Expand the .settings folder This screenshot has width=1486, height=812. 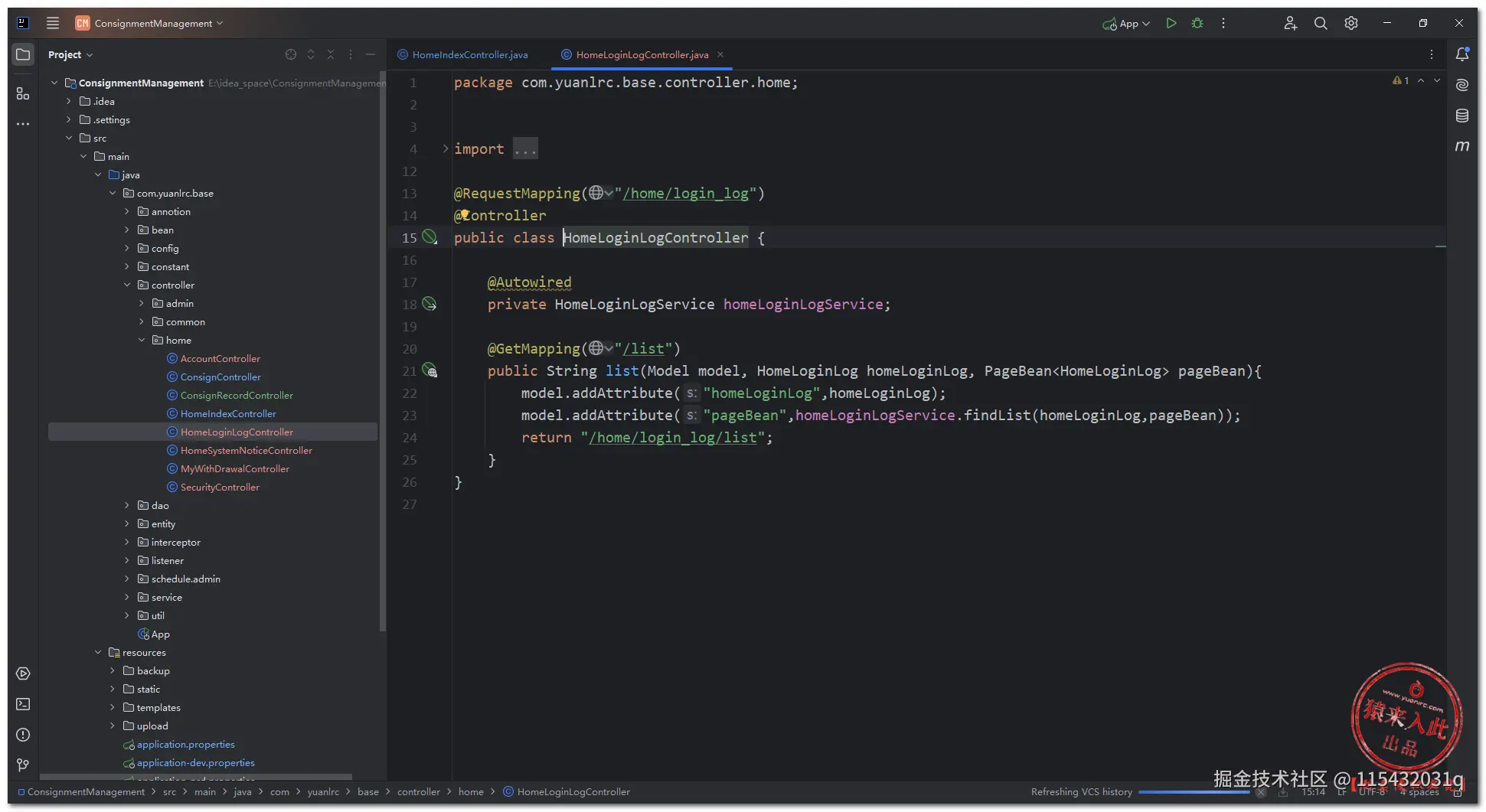pyautogui.click(x=69, y=119)
